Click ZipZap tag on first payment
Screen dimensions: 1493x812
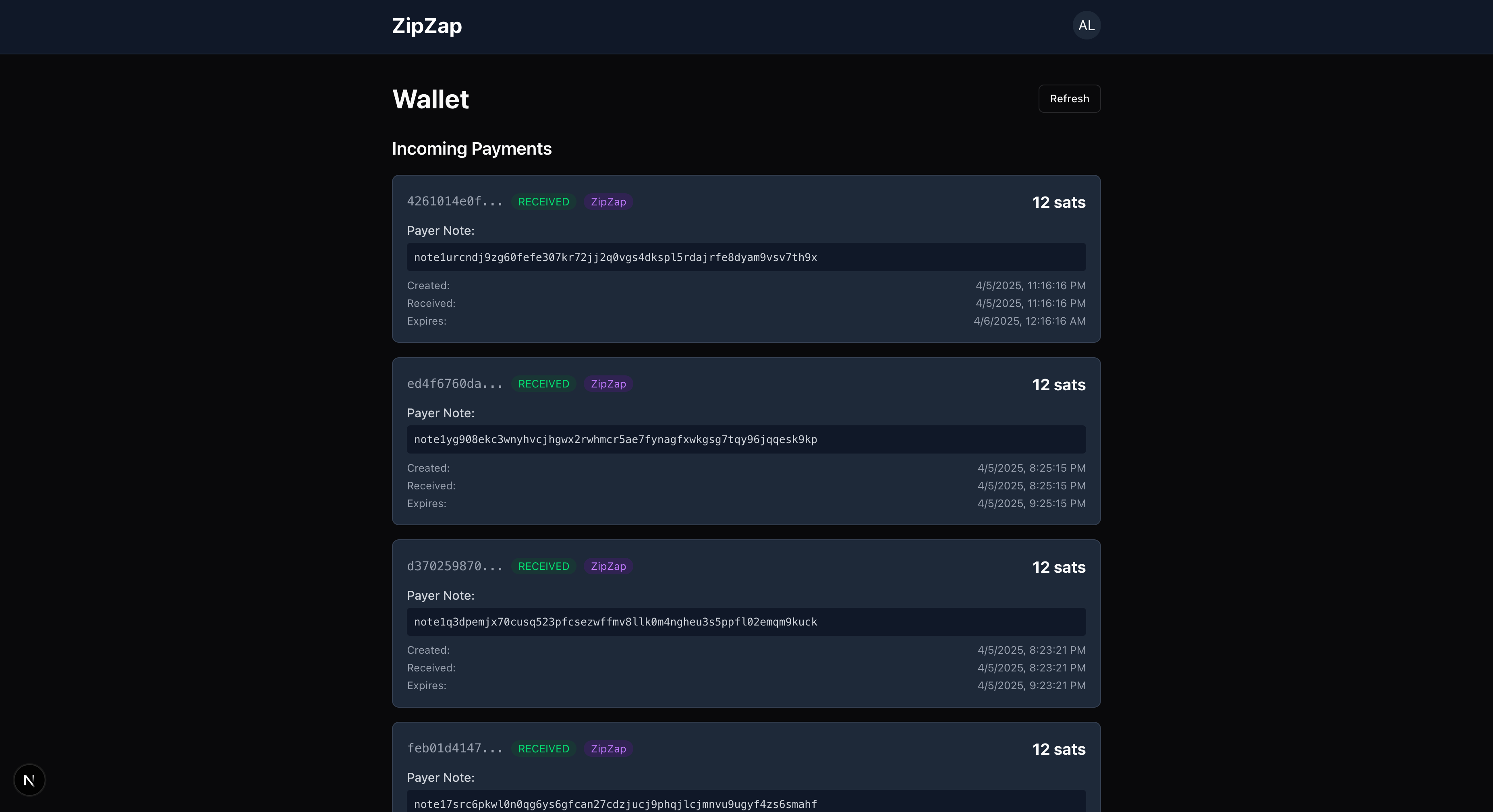point(608,202)
